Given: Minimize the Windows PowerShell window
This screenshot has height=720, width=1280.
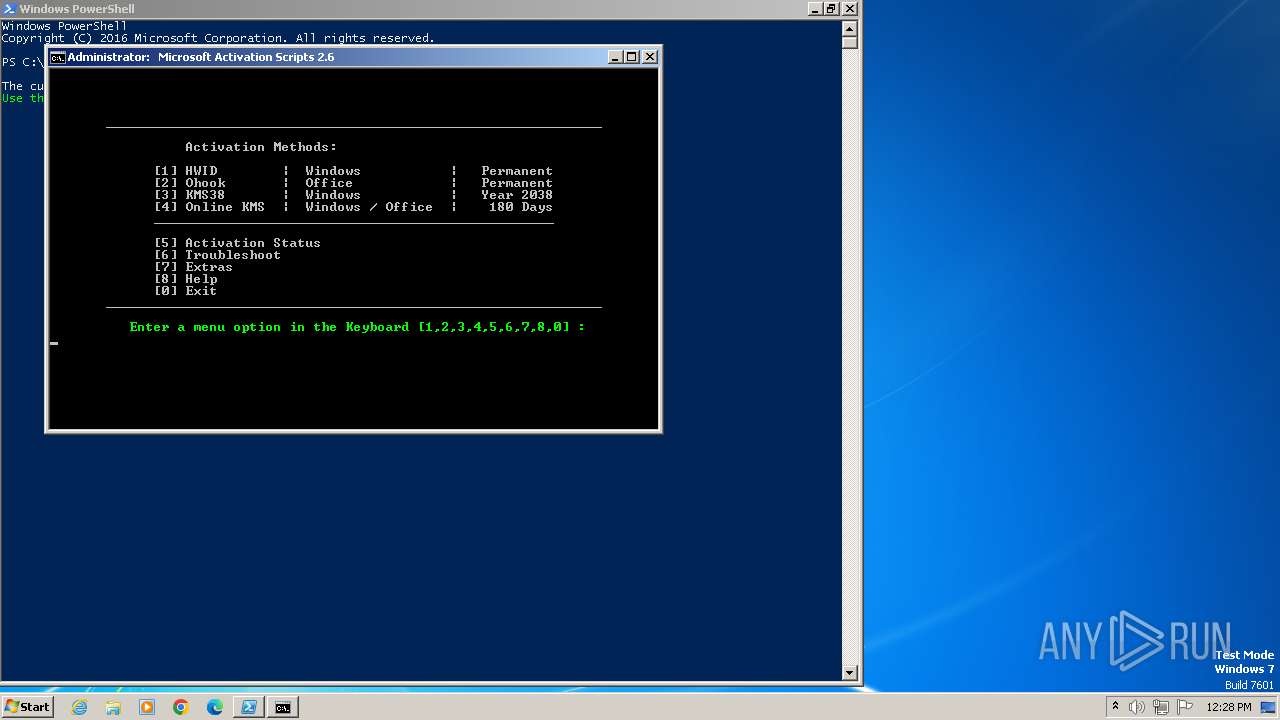Looking at the screenshot, I should [814, 9].
